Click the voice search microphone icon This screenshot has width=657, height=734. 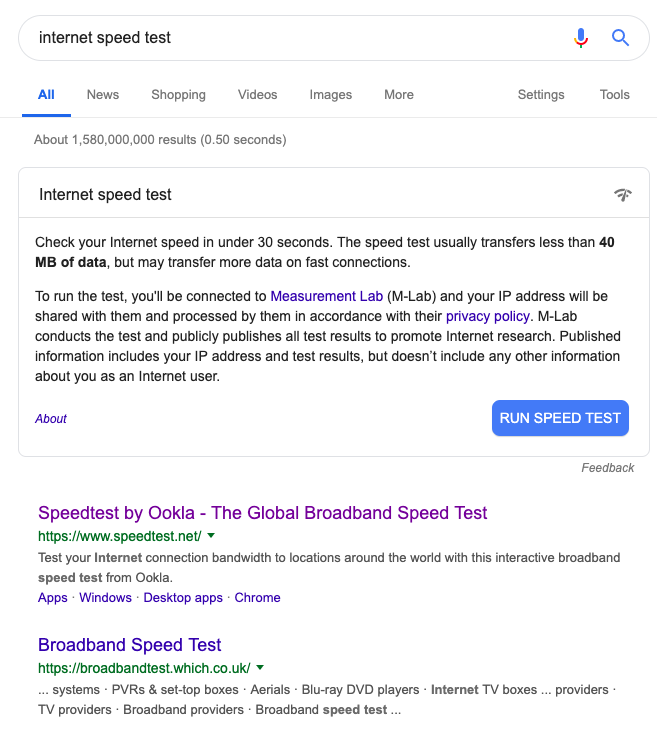tap(581, 38)
